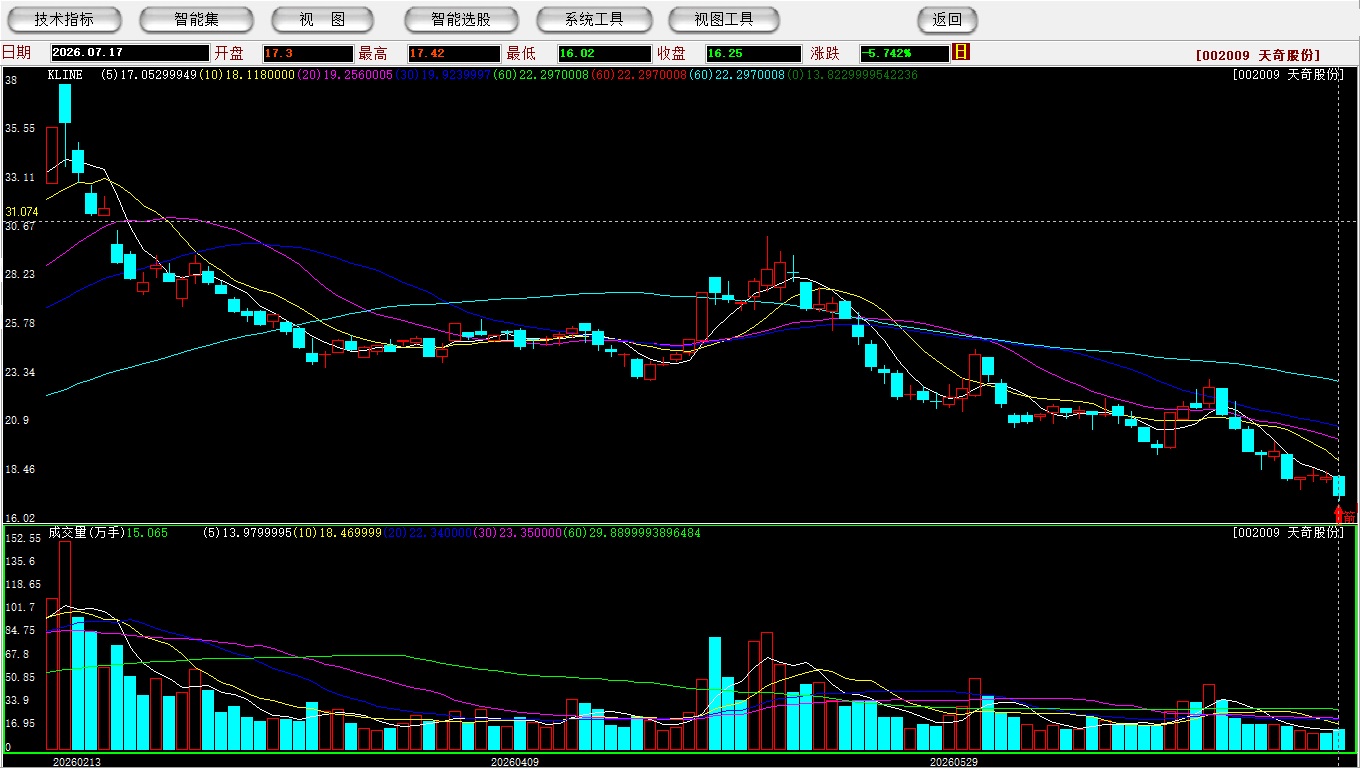Click the 成交量(万手) volume indicator label
1360x768 pixels.
click(85, 533)
